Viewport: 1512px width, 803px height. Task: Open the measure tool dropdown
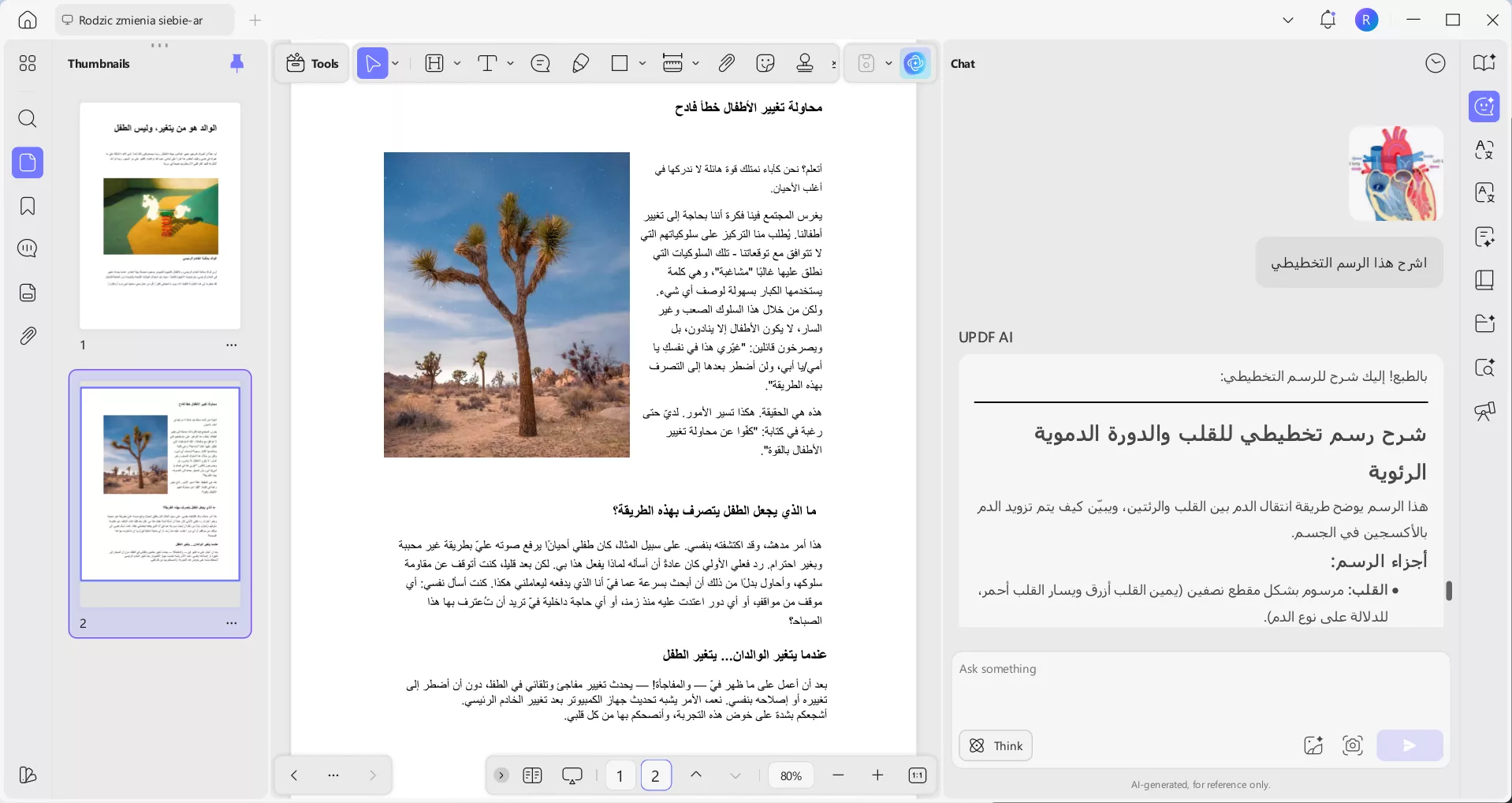695,63
